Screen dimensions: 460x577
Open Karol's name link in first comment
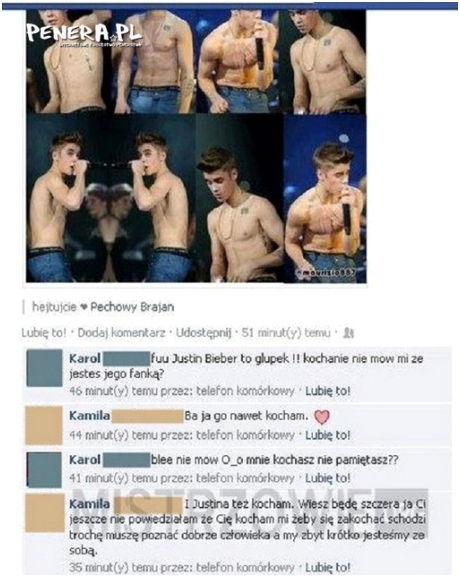(85, 358)
